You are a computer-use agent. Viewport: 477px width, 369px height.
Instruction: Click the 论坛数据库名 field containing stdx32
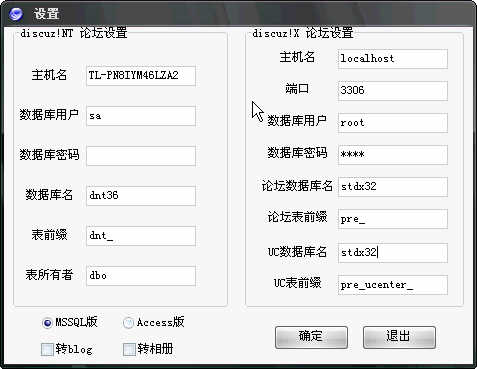point(393,187)
